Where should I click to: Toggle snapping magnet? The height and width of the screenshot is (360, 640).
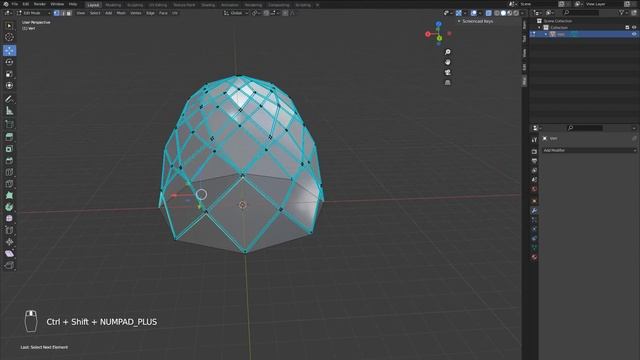(x=267, y=13)
